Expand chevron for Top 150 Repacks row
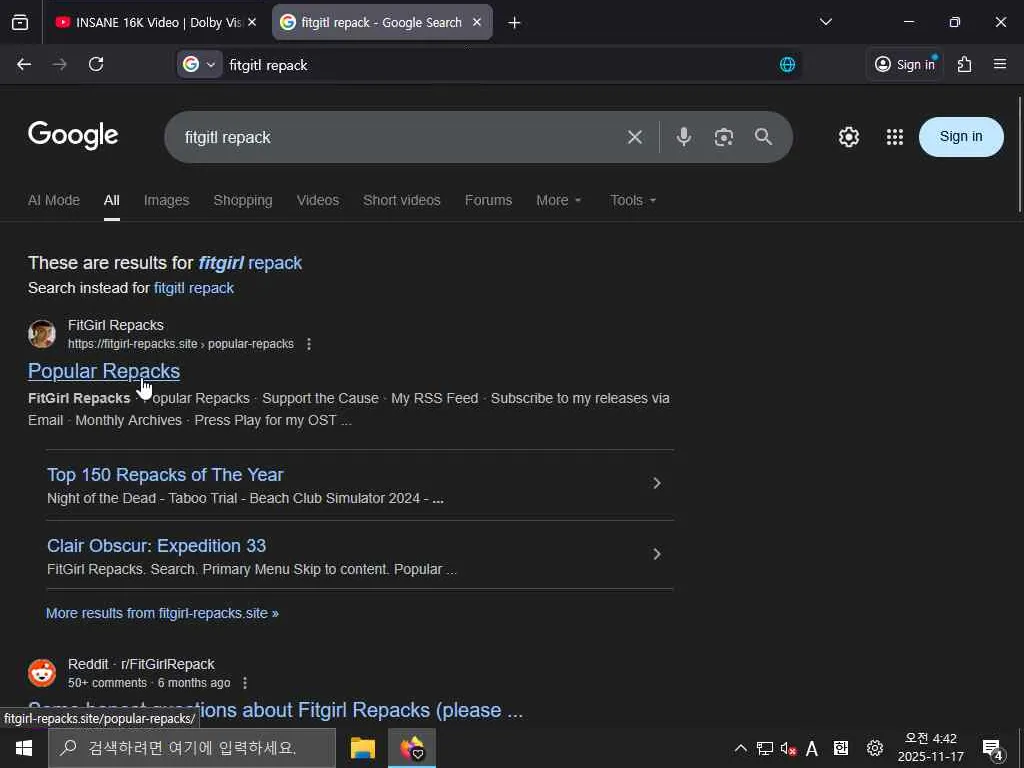Viewport: 1024px width, 768px height. pos(657,483)
